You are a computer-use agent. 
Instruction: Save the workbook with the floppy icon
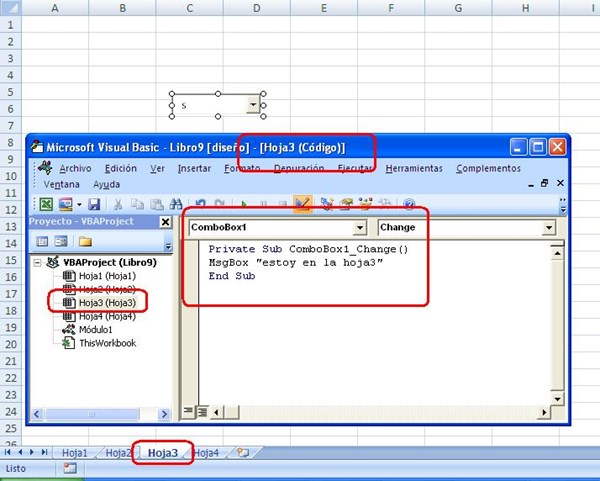[x=94, y=204]
